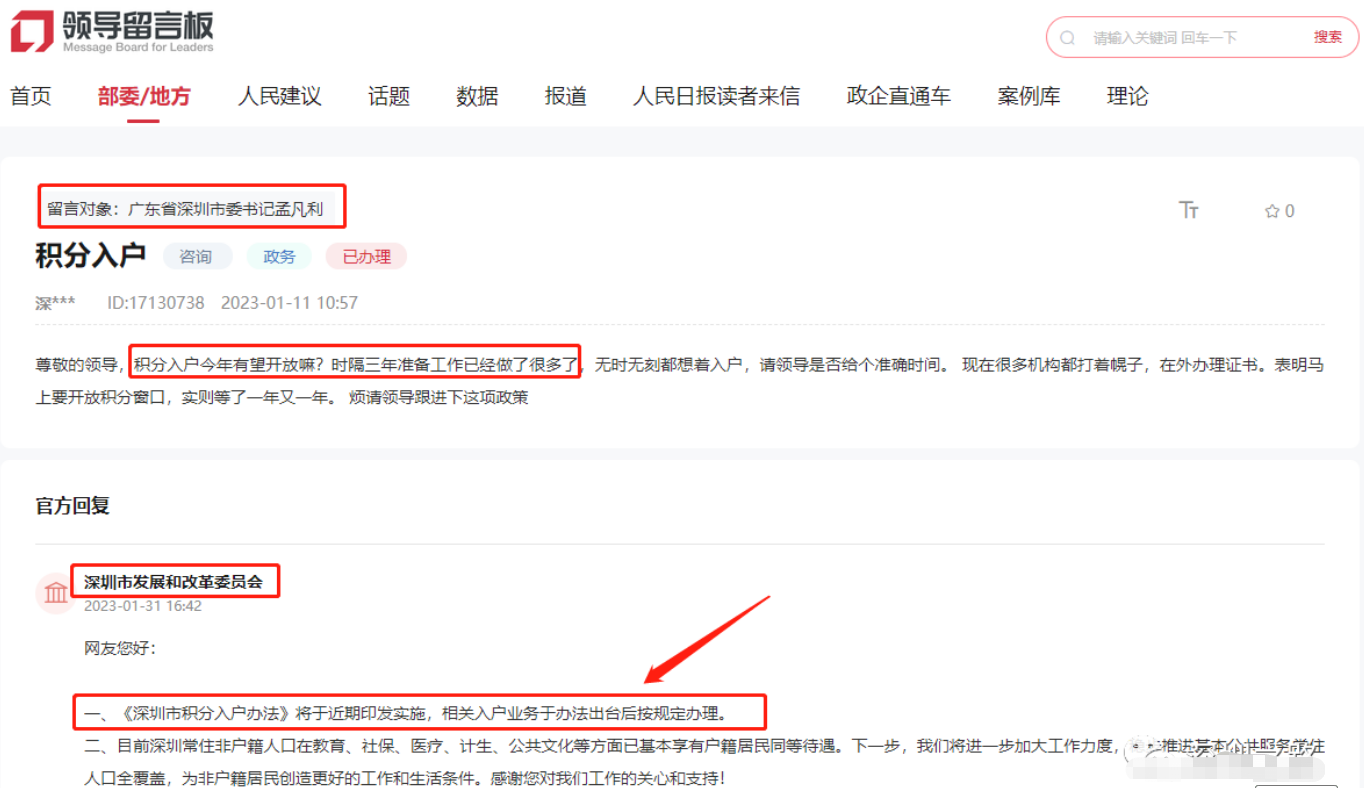Open the 数据 navigation tab
1368x788 pixels.
pyautogui.click(x=477, y=96)
